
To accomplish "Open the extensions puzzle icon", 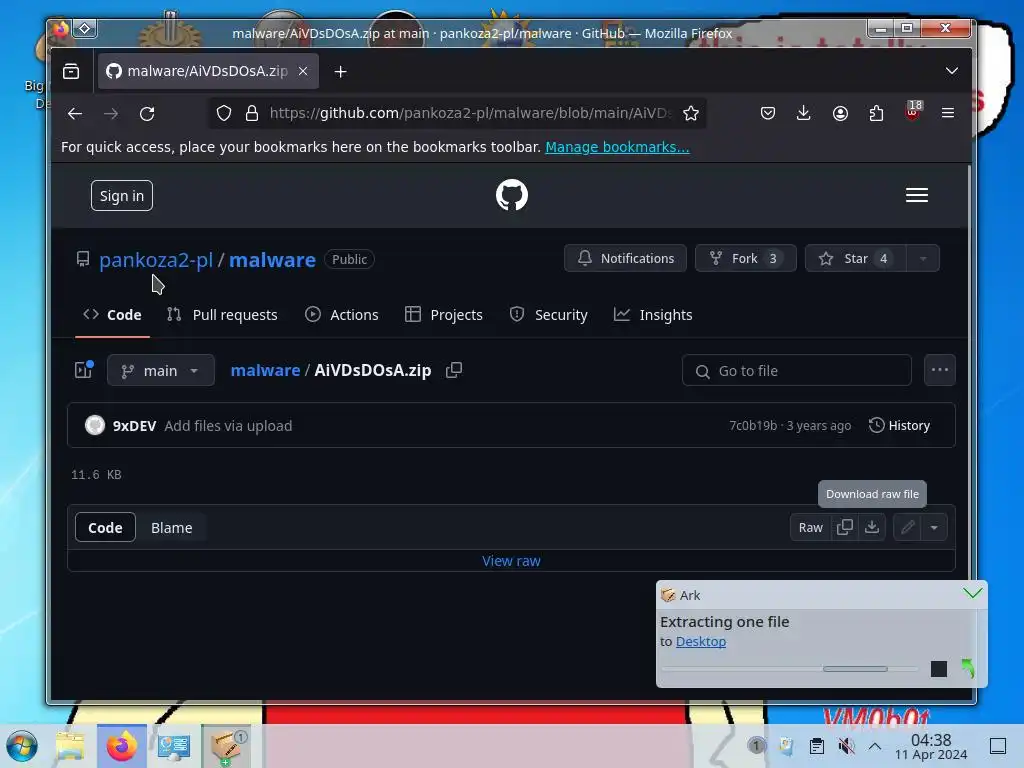I will pos(876,113).
